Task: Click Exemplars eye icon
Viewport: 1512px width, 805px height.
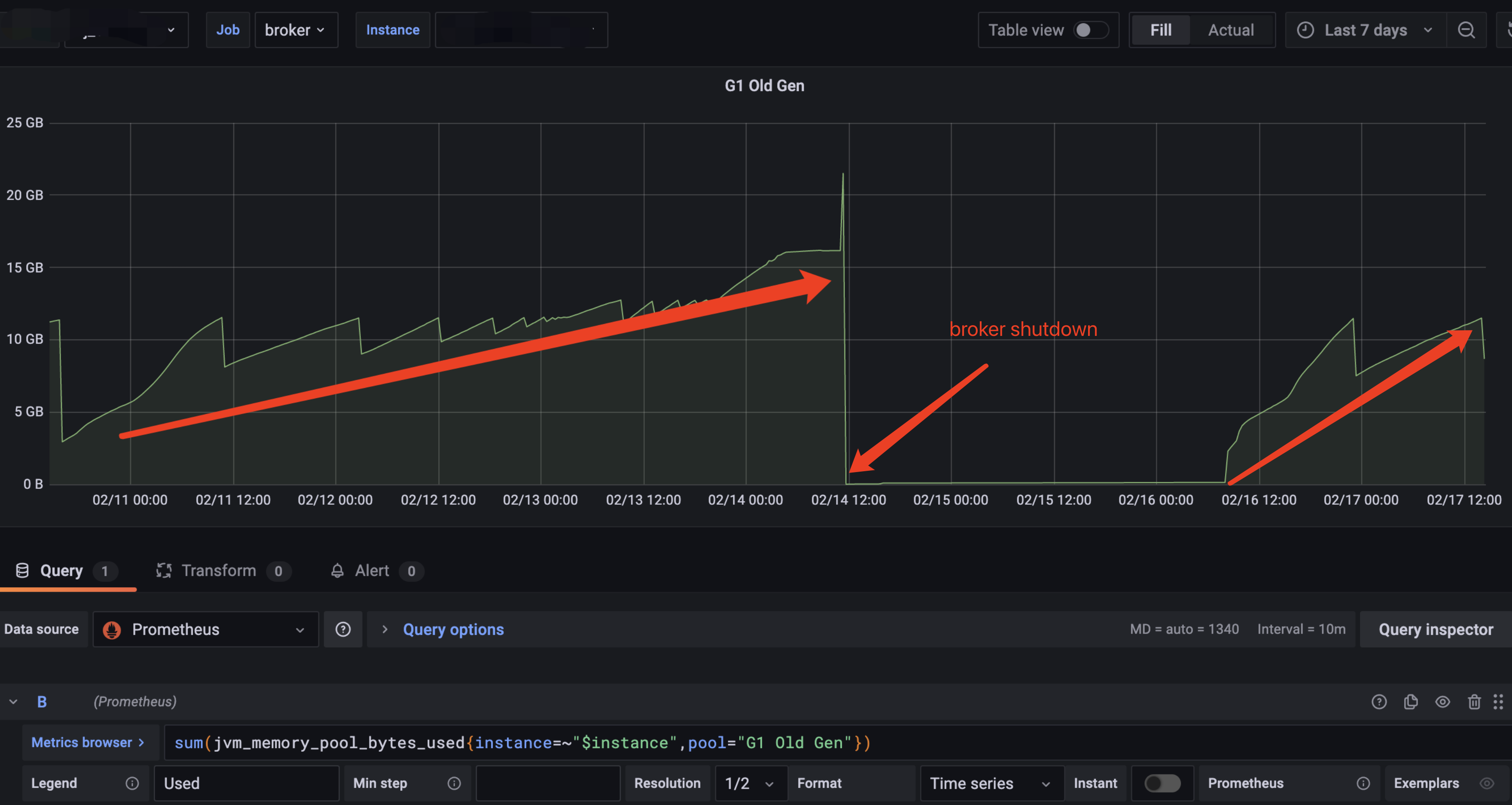Action: (1486, 783)
